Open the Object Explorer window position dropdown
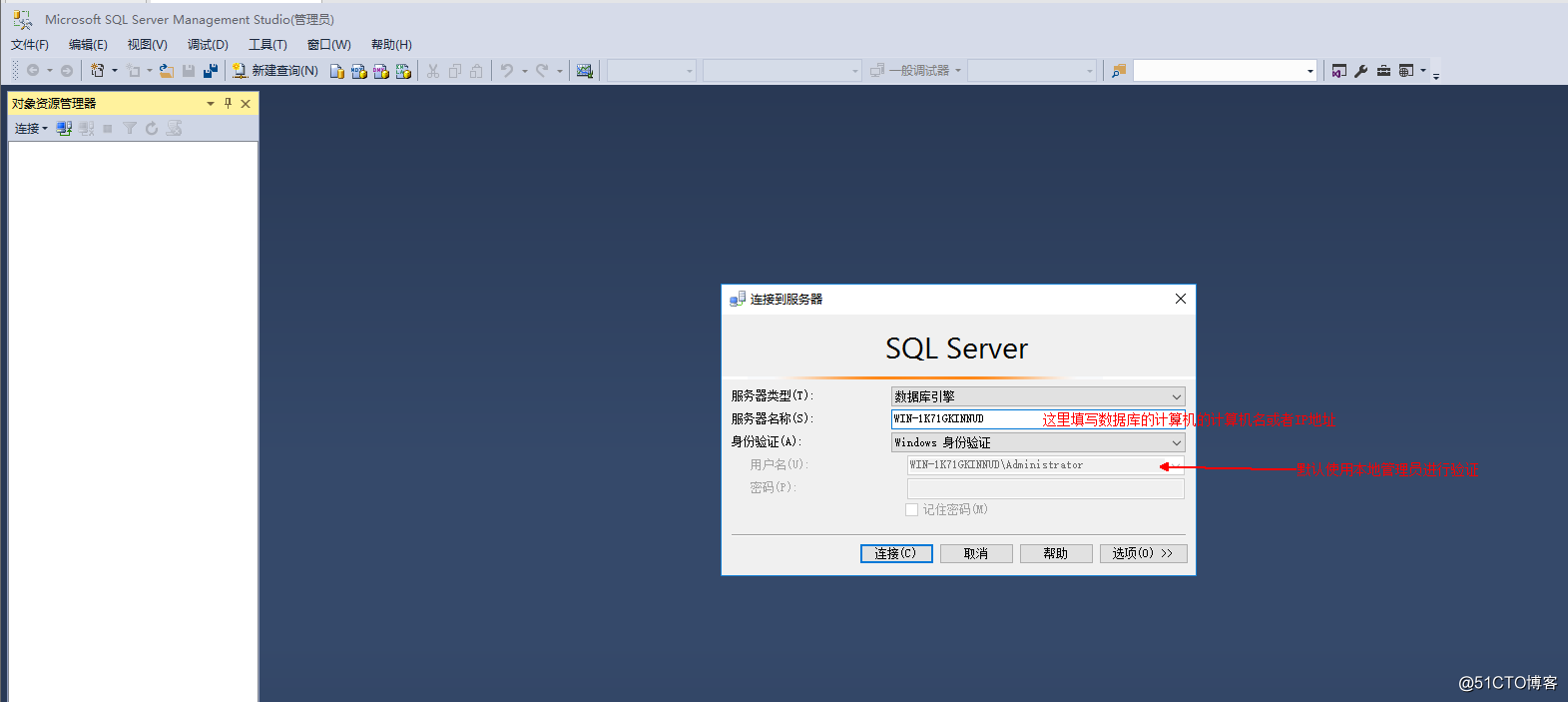Image resolution: width=1568 pixels, height=702 pixels. click(211, 103)
